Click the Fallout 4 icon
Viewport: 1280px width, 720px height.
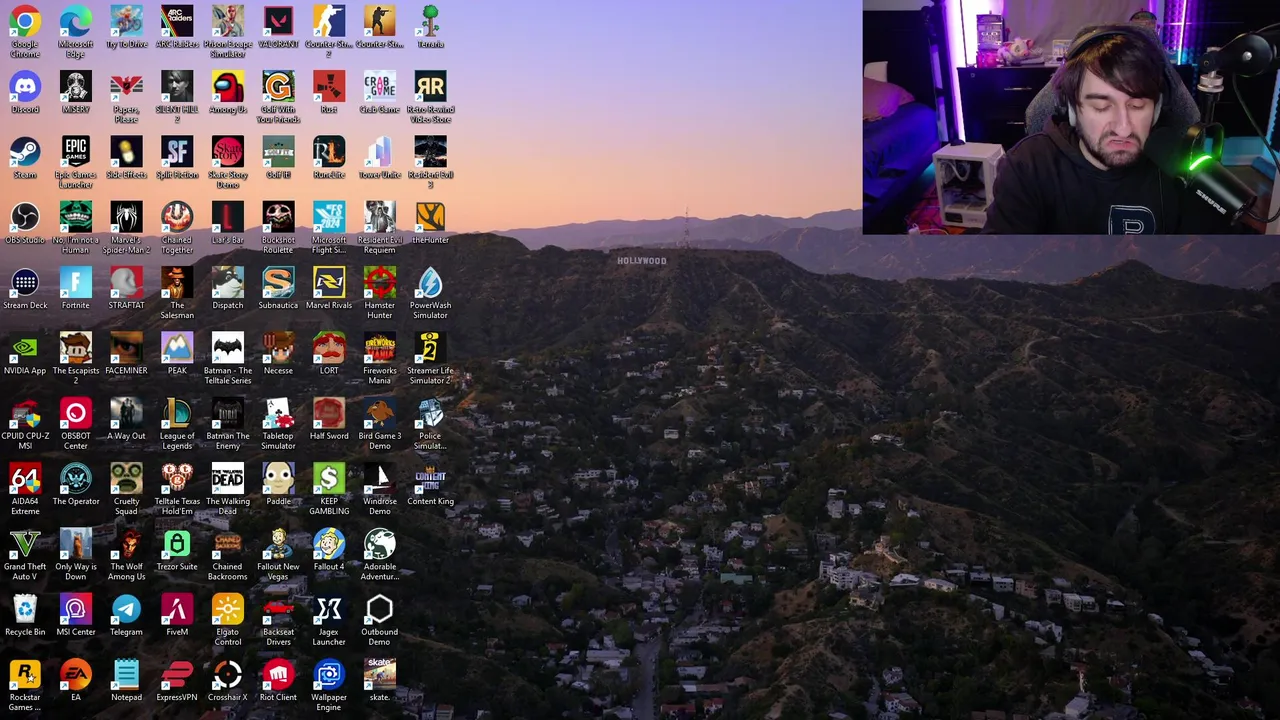click(x=329, y=544)
